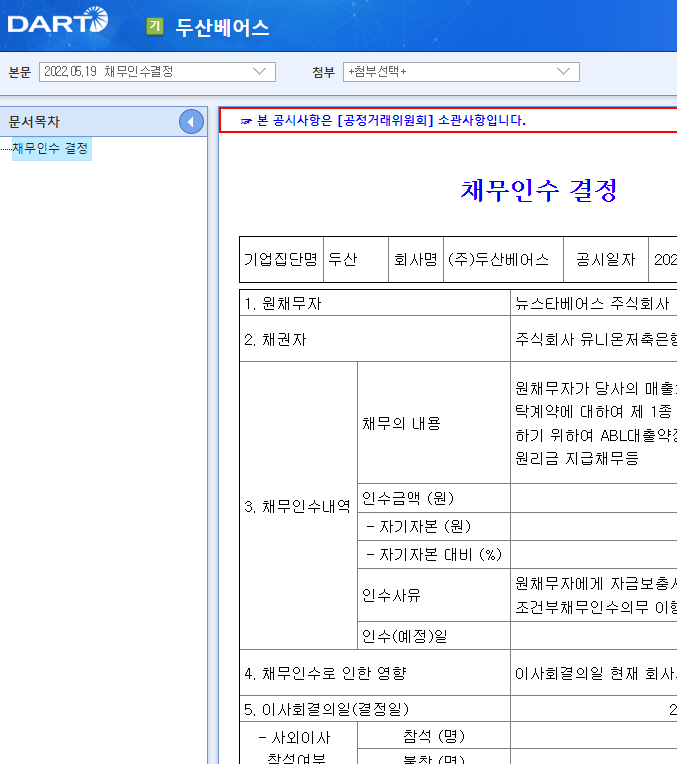Select 채무인수 결정 in document tree

point(51,148)
